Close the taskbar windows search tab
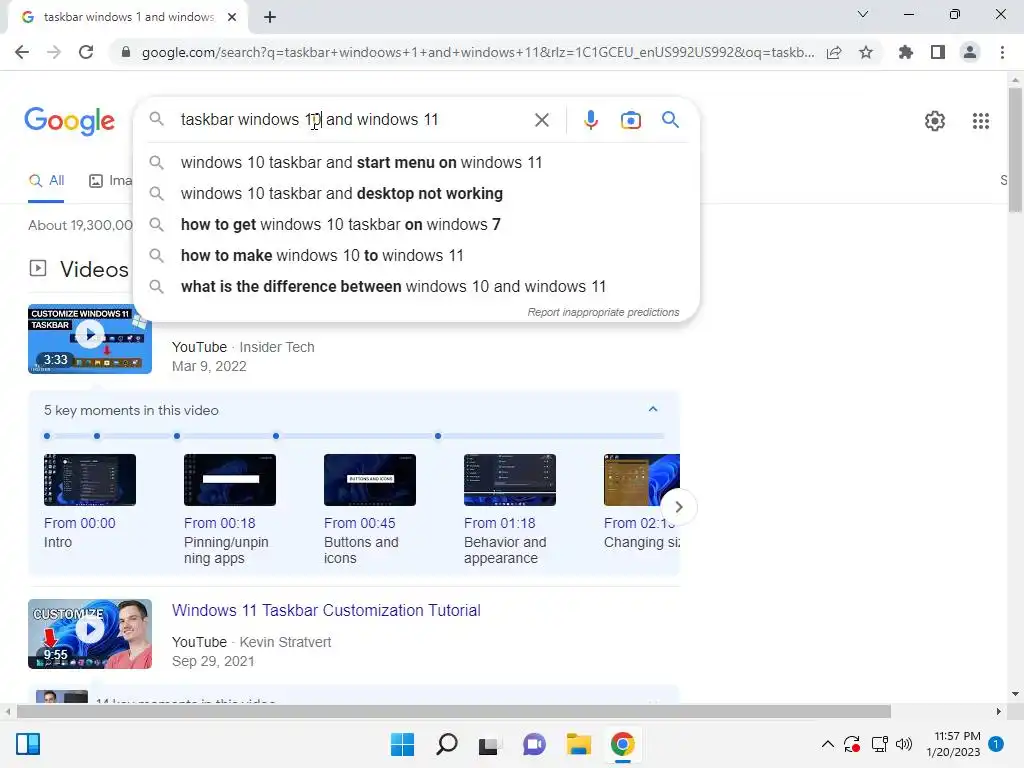This screenshot has height=768, width=1024. pyautogui.click(x=232, y=17)
